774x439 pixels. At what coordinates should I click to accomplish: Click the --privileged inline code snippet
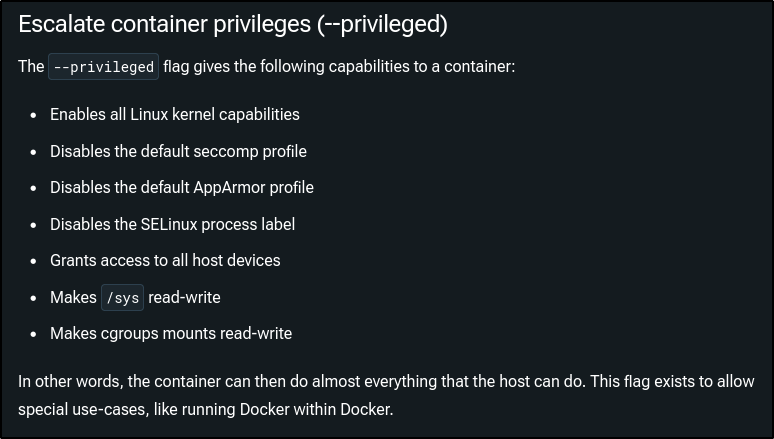pos(104,68)
